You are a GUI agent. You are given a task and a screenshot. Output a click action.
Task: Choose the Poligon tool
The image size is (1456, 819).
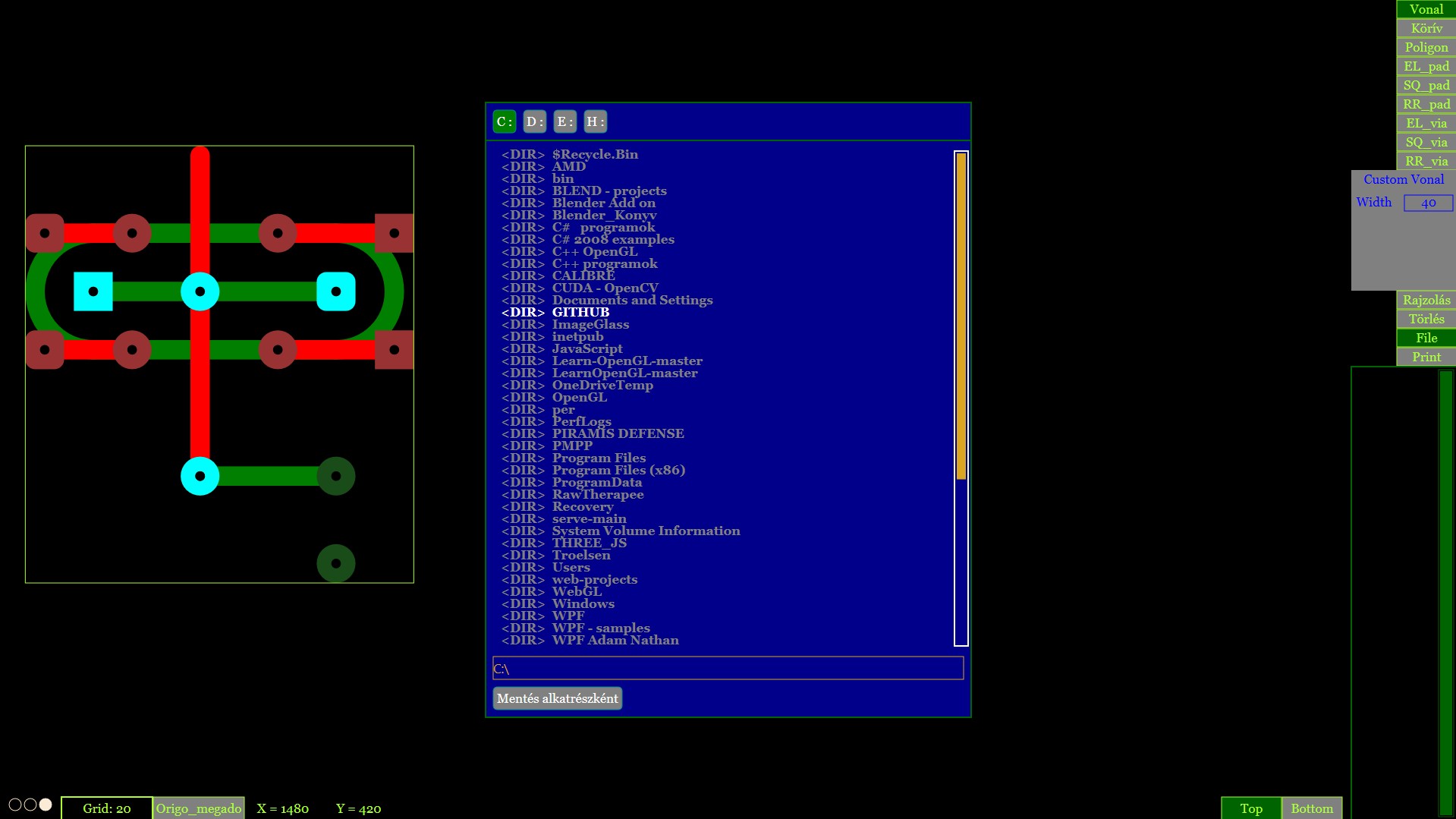(x=1426, y=47)
